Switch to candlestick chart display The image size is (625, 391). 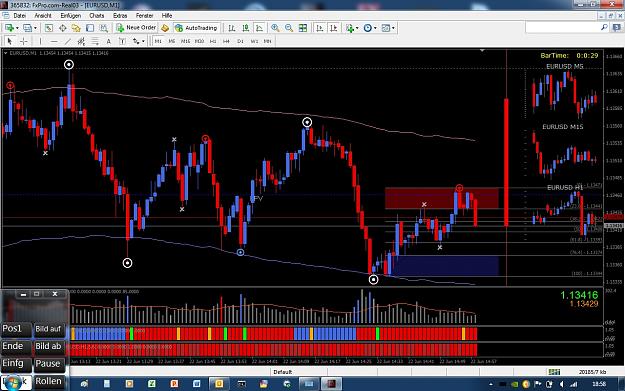pos(246,28)
